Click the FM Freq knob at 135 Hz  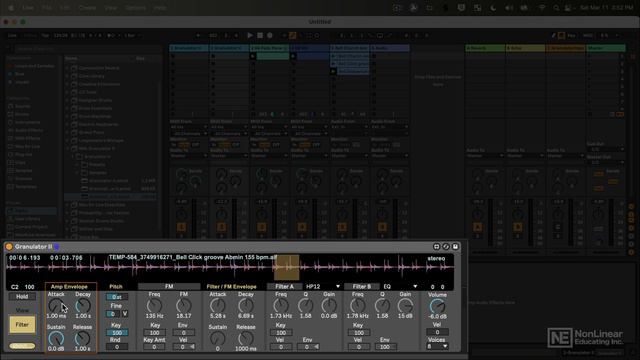click(x=154, y=305)
